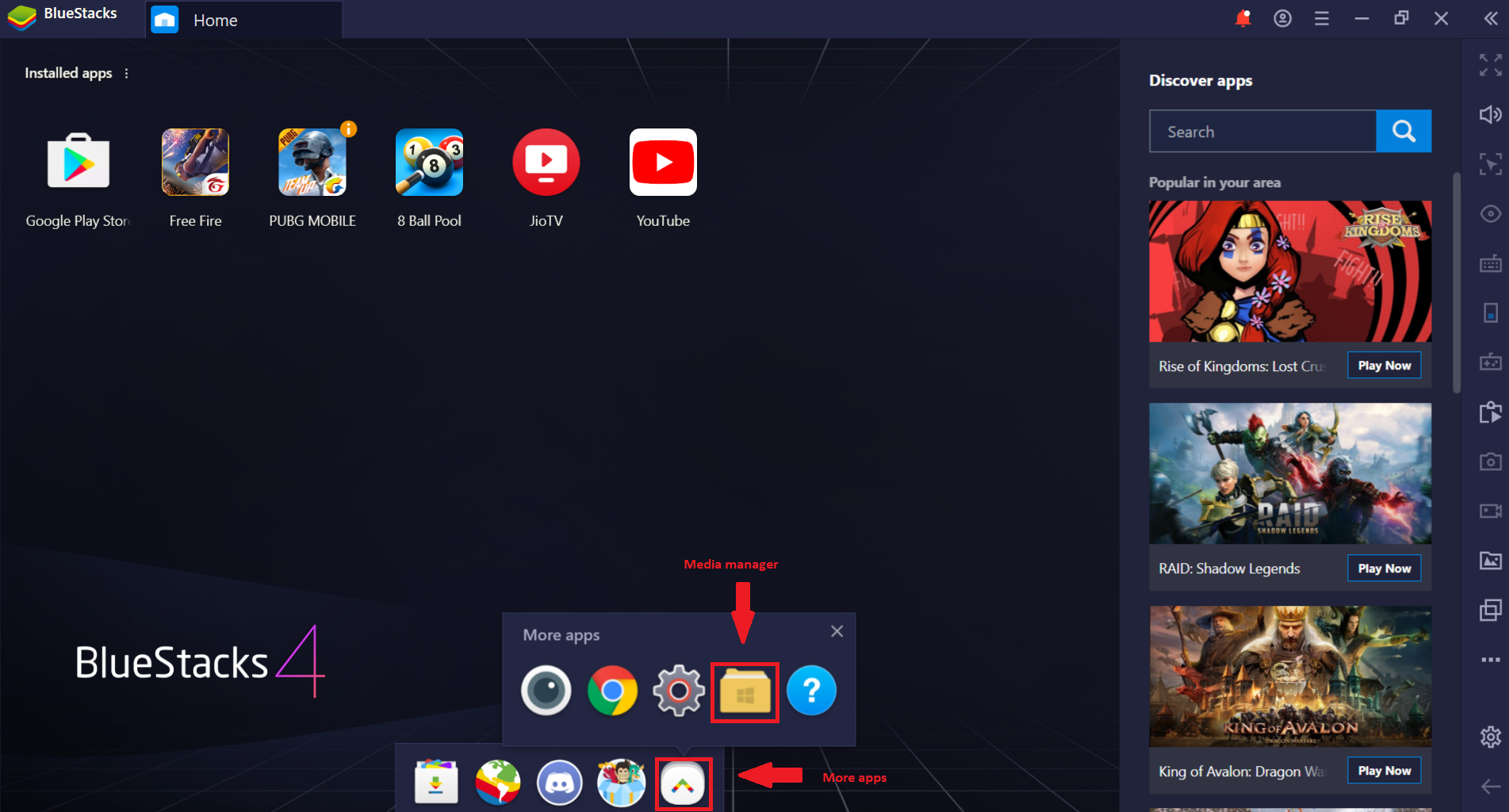The width and height of the screenshot is (1509, 812).
Task: Click the eye icon in sidebar
Action: coord(1491,214)
